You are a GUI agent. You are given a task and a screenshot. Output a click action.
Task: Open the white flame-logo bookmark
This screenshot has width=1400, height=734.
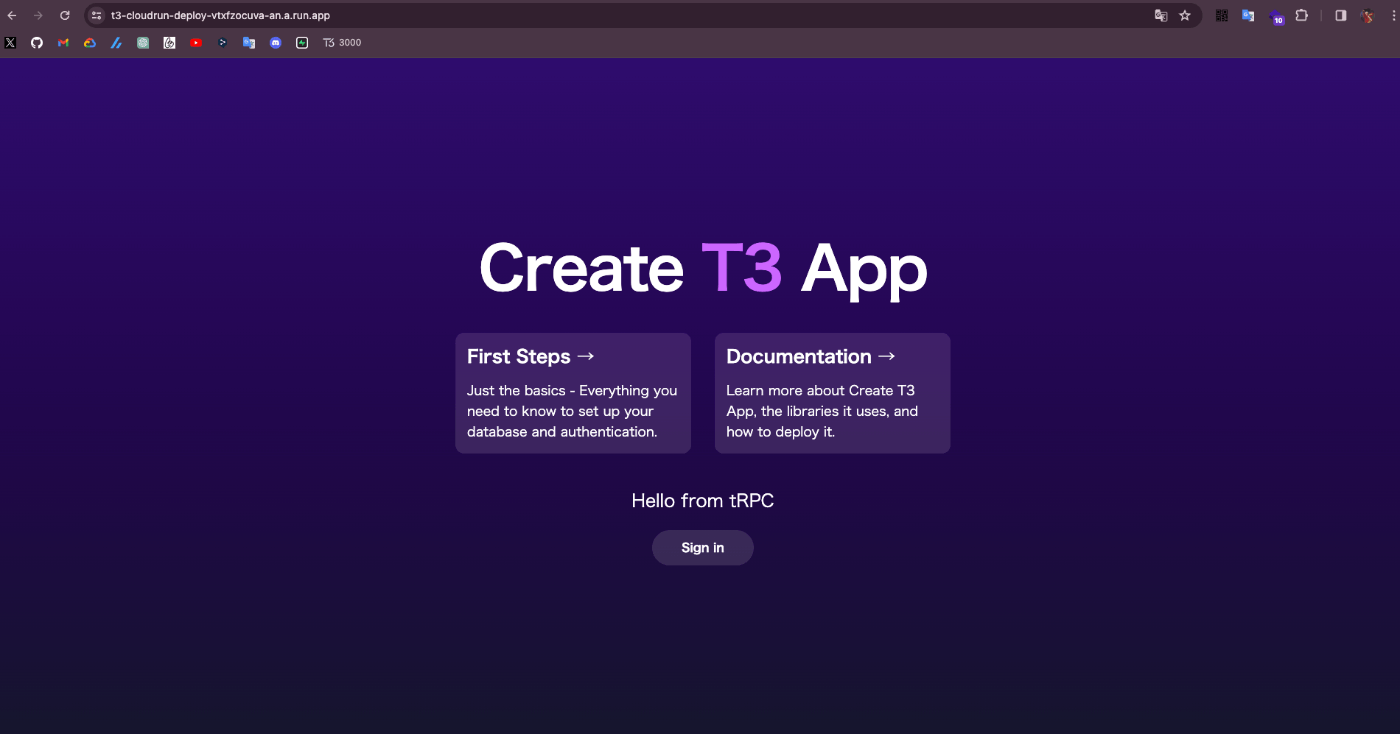coord(169,43)
